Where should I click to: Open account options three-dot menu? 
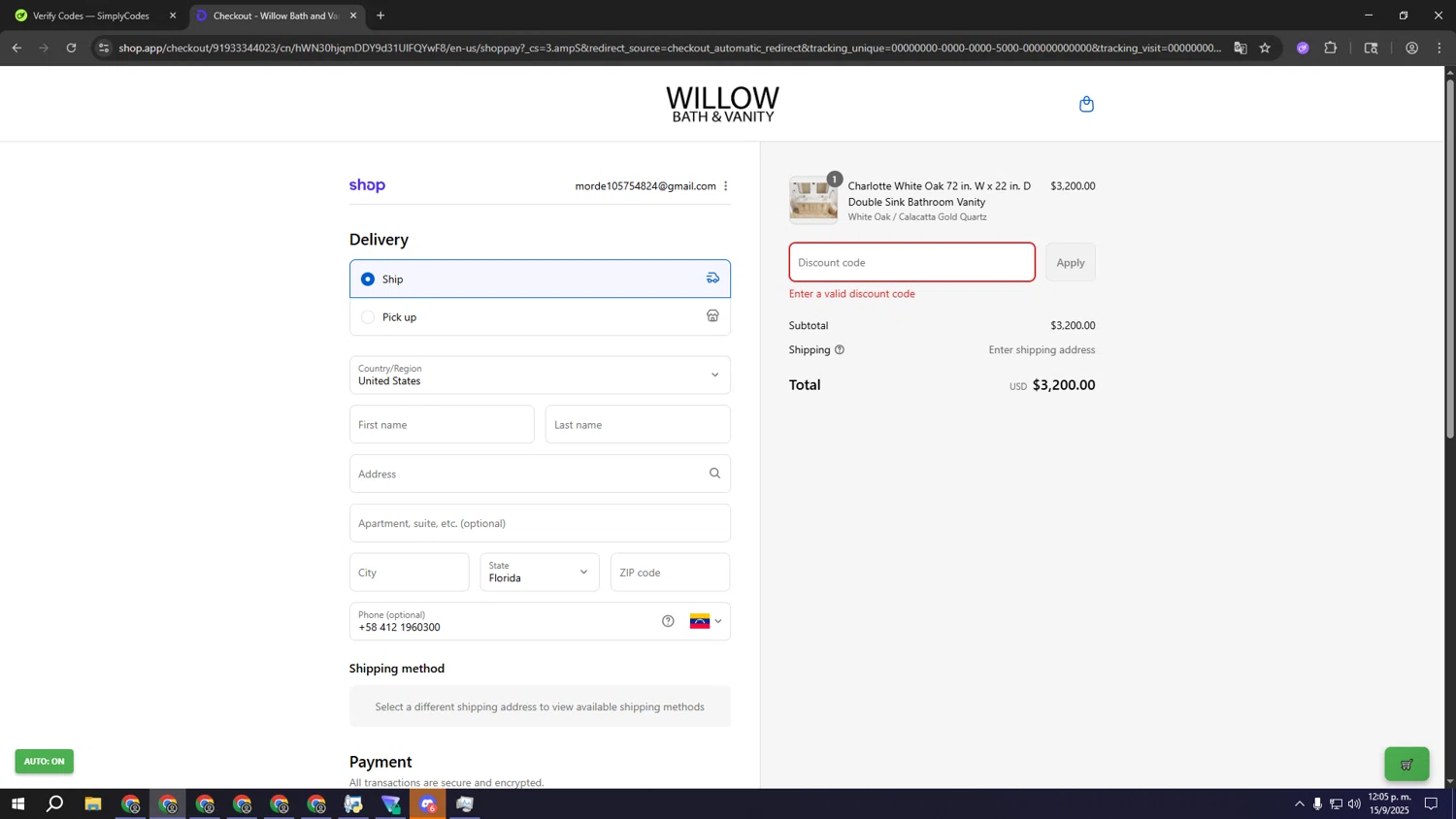(x=725, y=186)
